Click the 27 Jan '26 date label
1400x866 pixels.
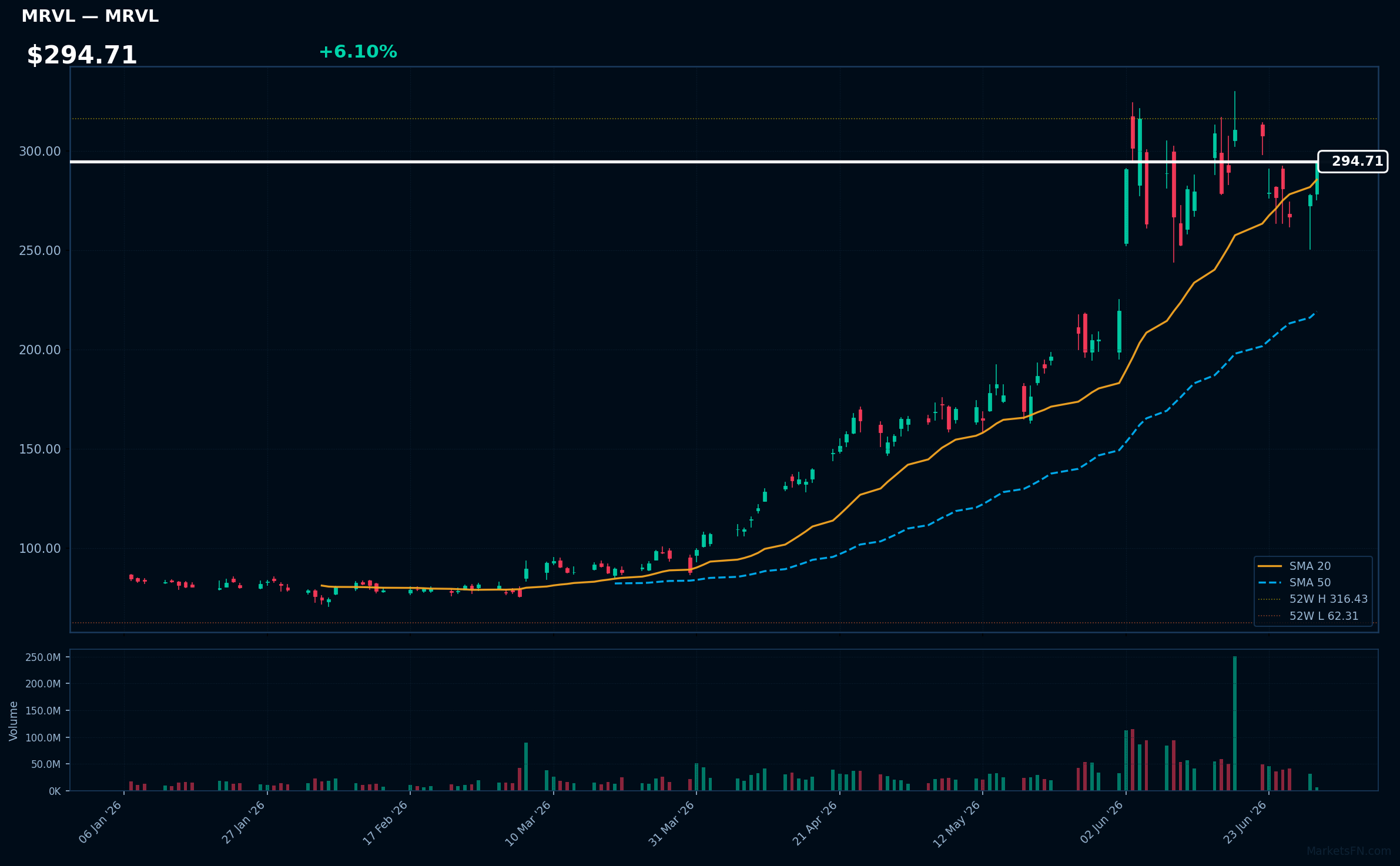[244, 823]
